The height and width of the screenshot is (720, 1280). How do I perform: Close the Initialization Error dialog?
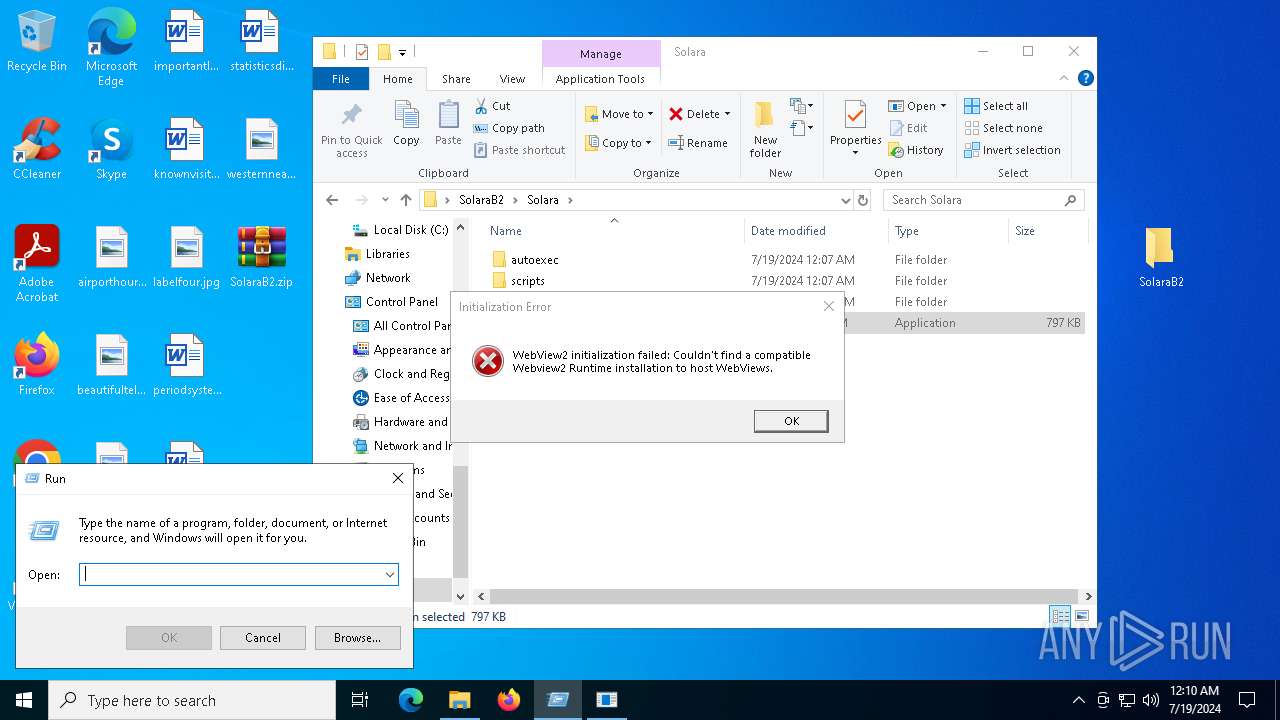tap(829, 306)
